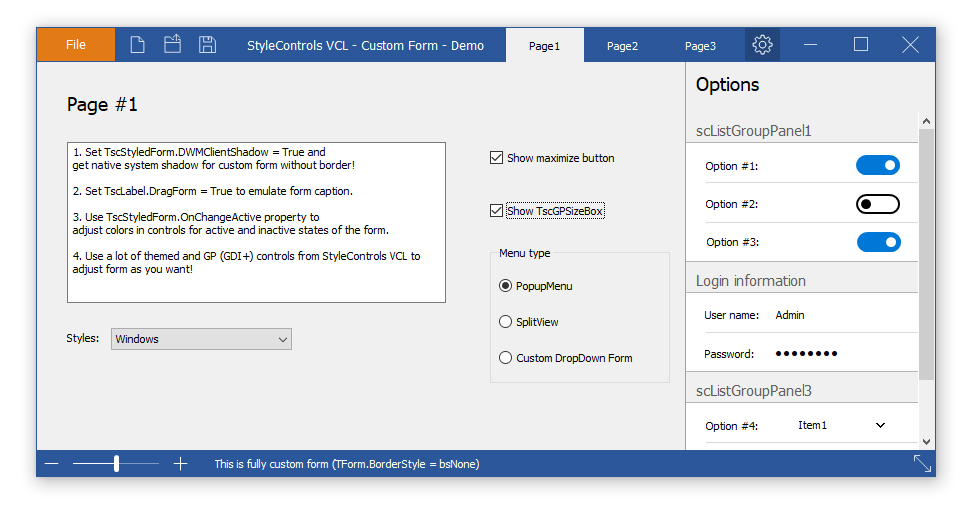
Task: Click the size grip icon at bottom right
Action: pyautogui.click(x=922, y=464)
